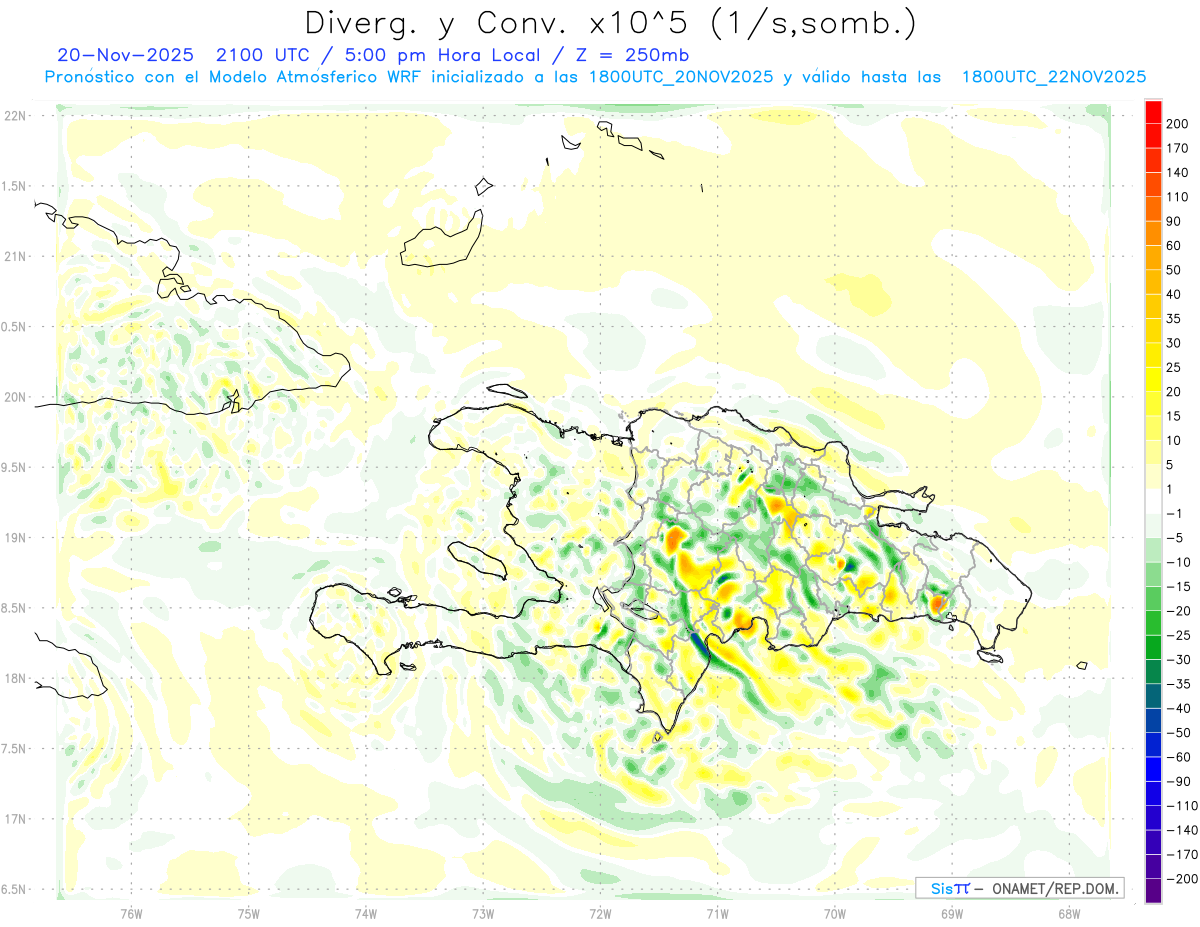Click the 'Diverg. y Conv. x10^5 (1/s,somb.)' title

click(x=610, y=23)
